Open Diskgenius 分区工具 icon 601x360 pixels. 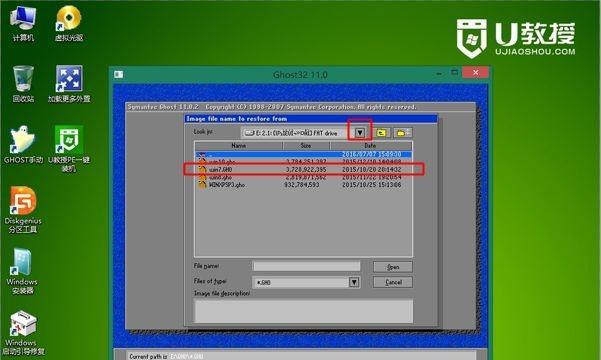(x=23, y=210)
